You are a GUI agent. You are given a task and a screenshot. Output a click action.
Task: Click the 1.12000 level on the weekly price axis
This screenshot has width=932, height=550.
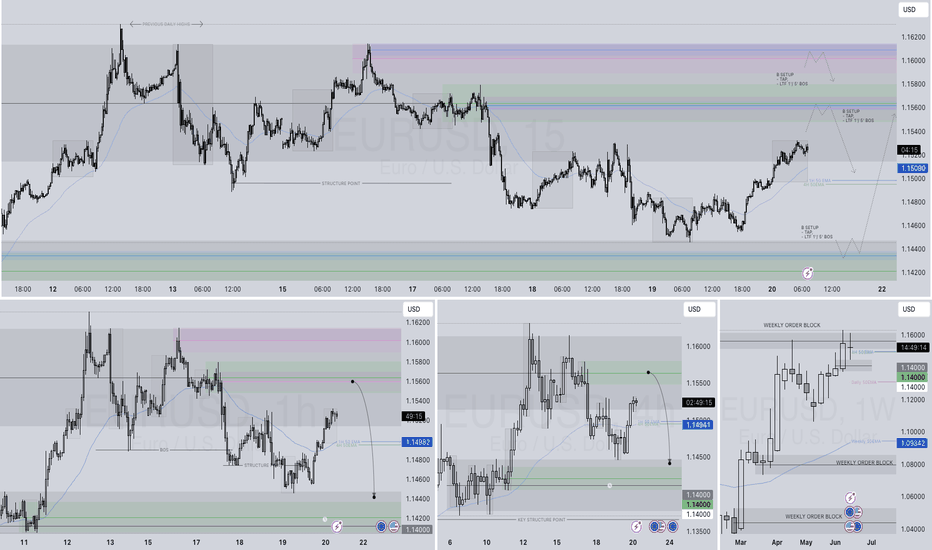pyautogui.click(x=913, y=400)
